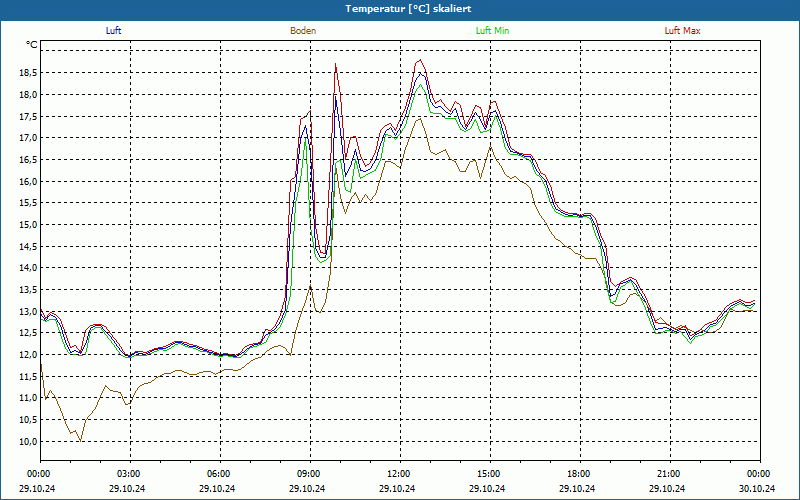Click the 13,0 y-axis value
Image resolution: width=800 pixels, height=500 pixels.
point(28,311)
